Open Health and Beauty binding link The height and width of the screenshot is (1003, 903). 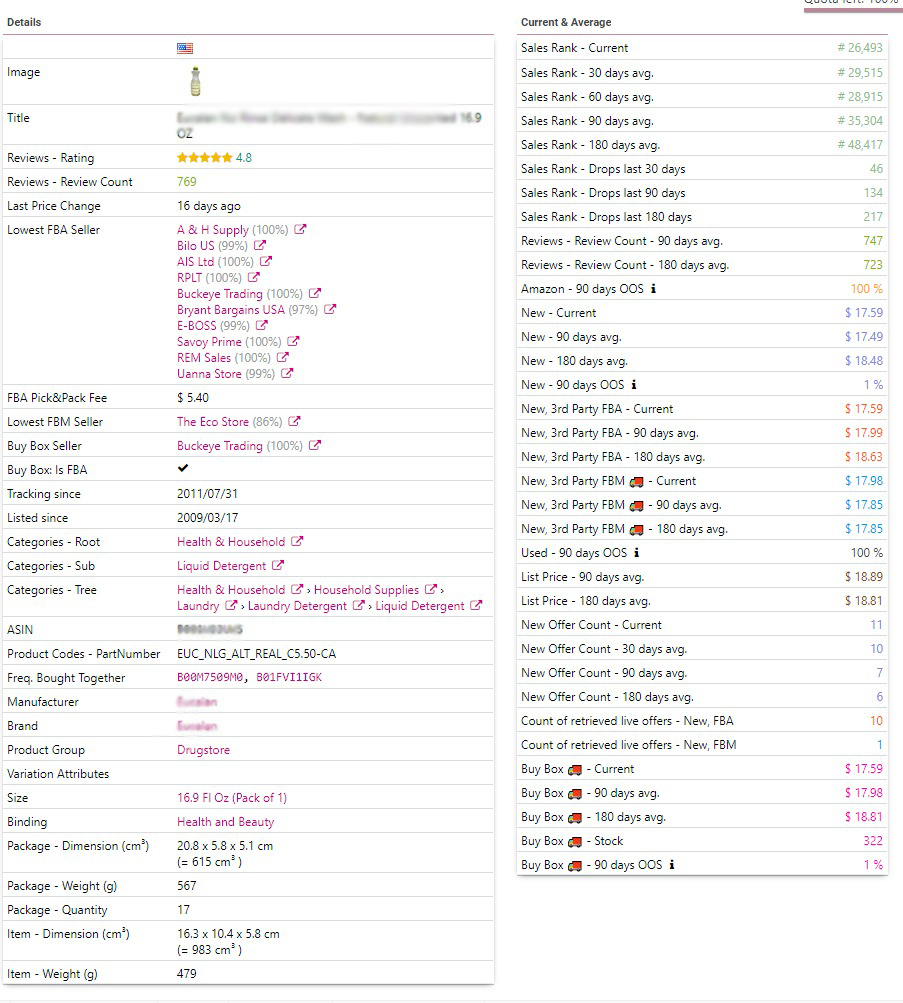226,822
